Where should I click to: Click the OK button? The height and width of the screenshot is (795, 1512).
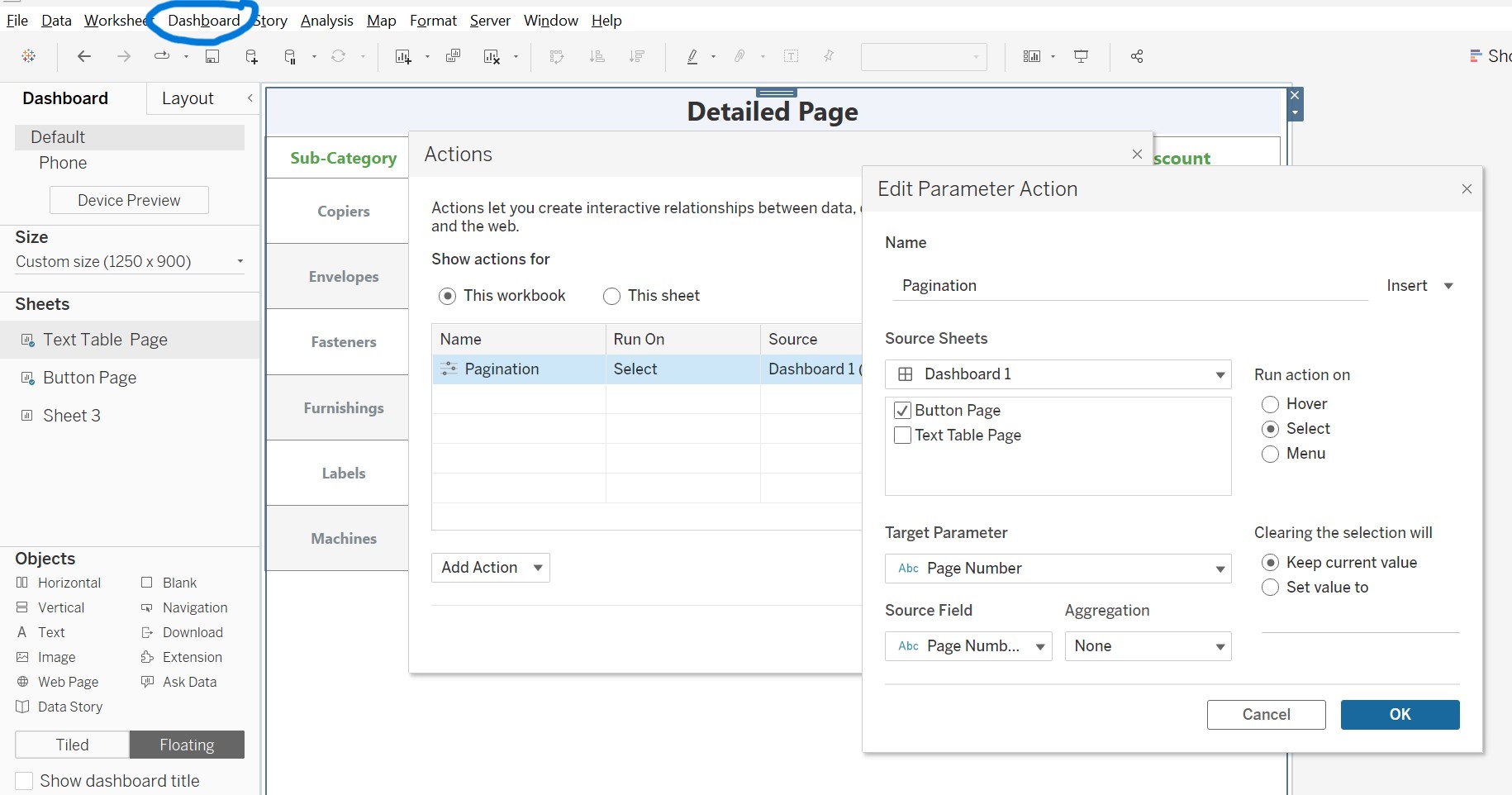coord(1400,715)
